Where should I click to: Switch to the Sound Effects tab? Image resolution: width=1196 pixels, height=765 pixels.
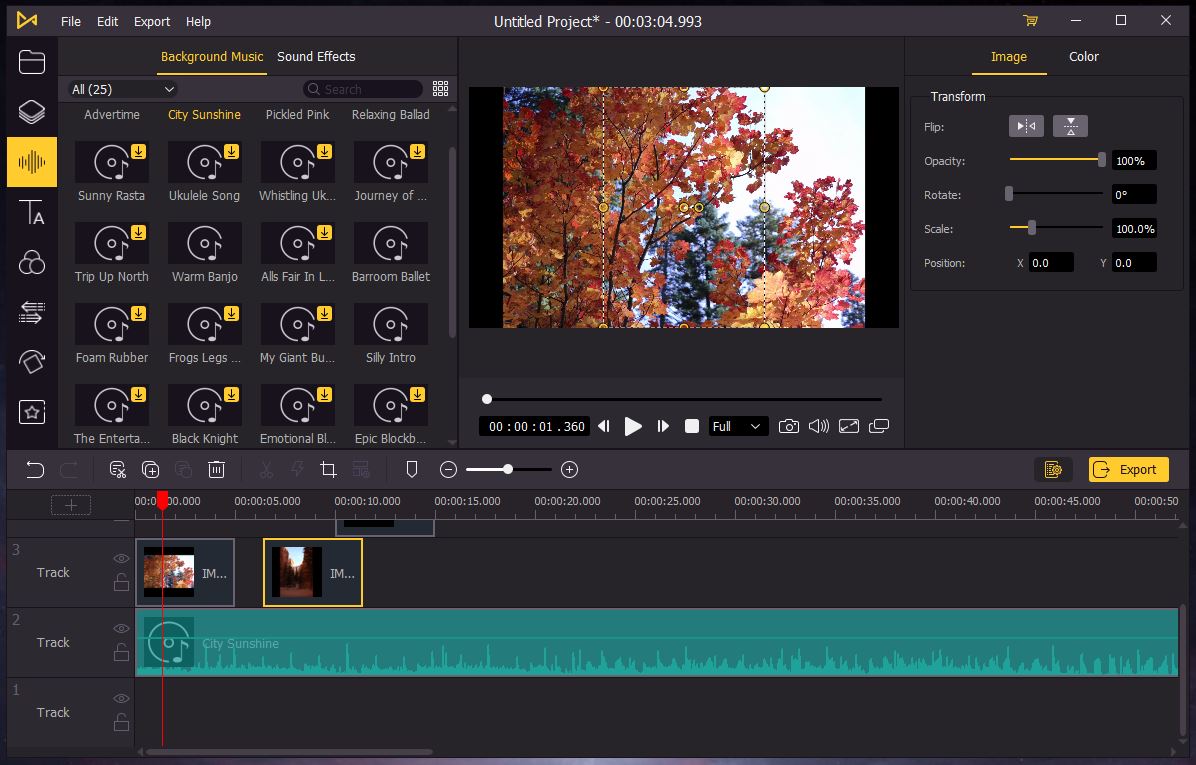tap(316, 57)
